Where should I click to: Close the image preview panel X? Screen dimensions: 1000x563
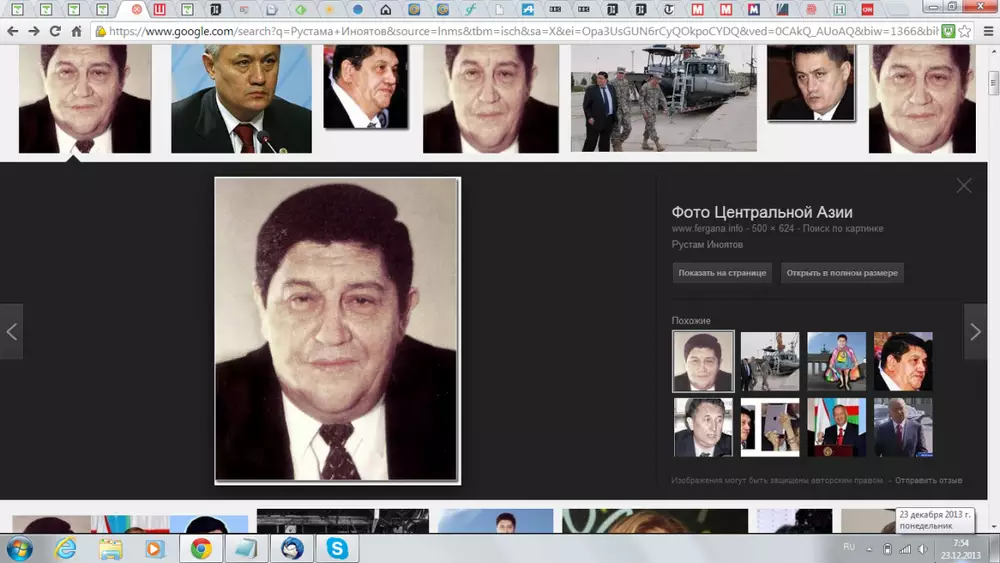(x=964, y=185)
